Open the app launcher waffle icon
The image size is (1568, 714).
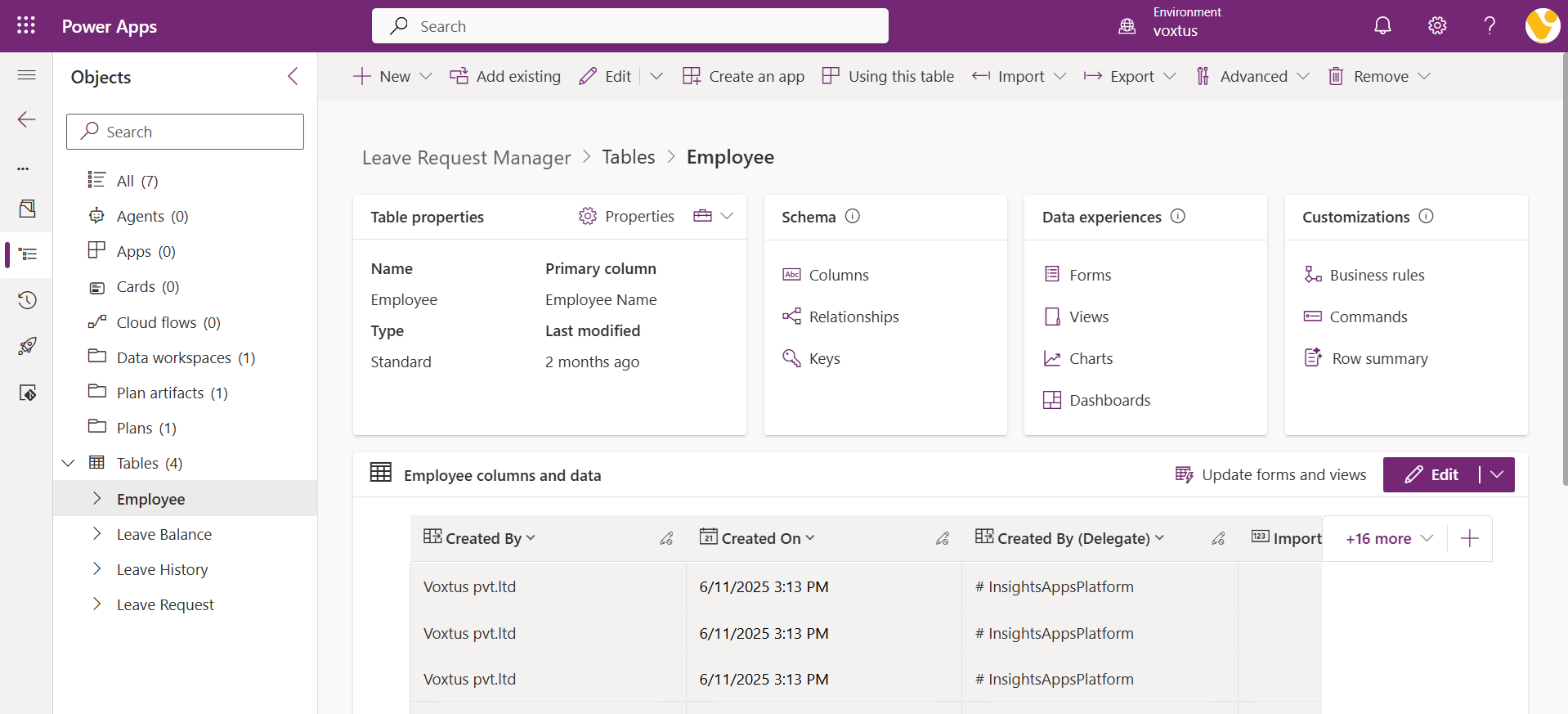pos(26,25)
